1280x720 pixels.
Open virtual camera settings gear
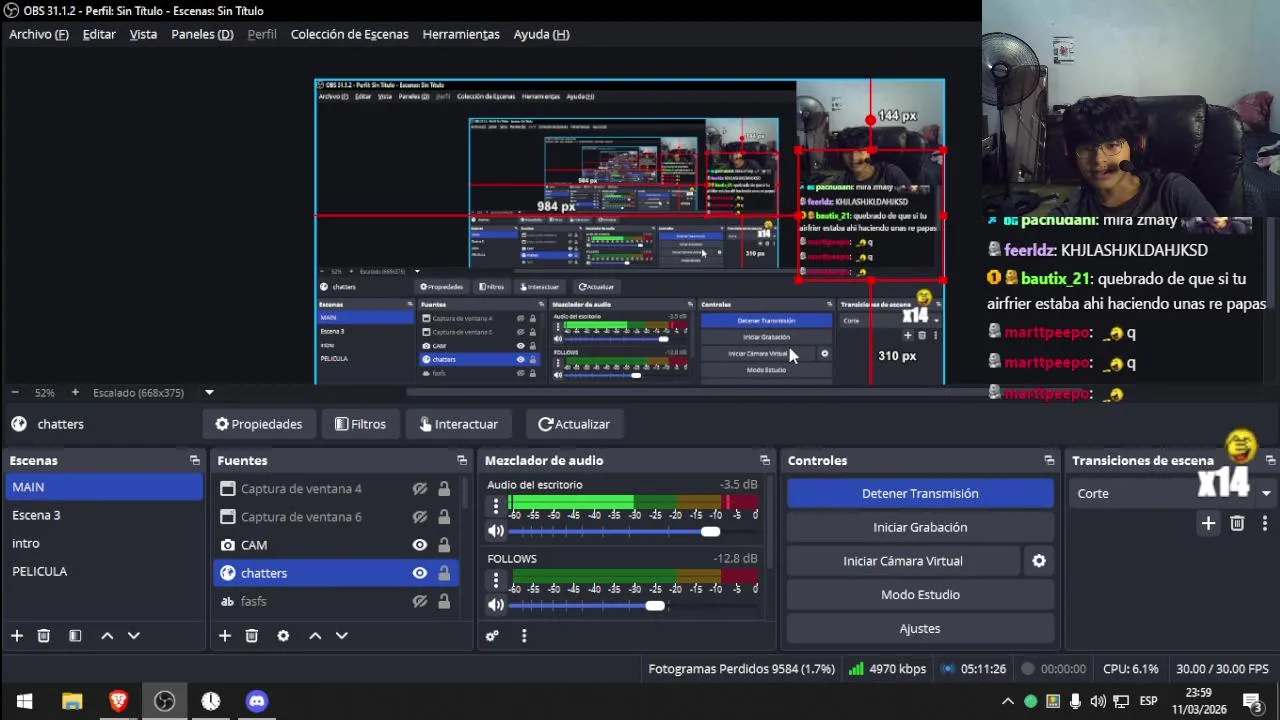(x=1039, y=561)
